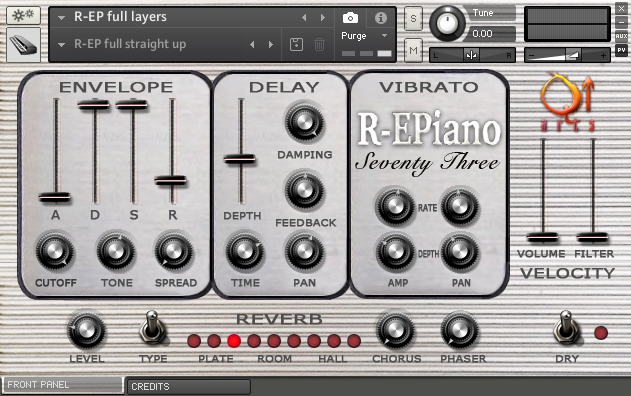Click the L-R pan slider
This screenshot has width=631, height=396.
(472, 55)
